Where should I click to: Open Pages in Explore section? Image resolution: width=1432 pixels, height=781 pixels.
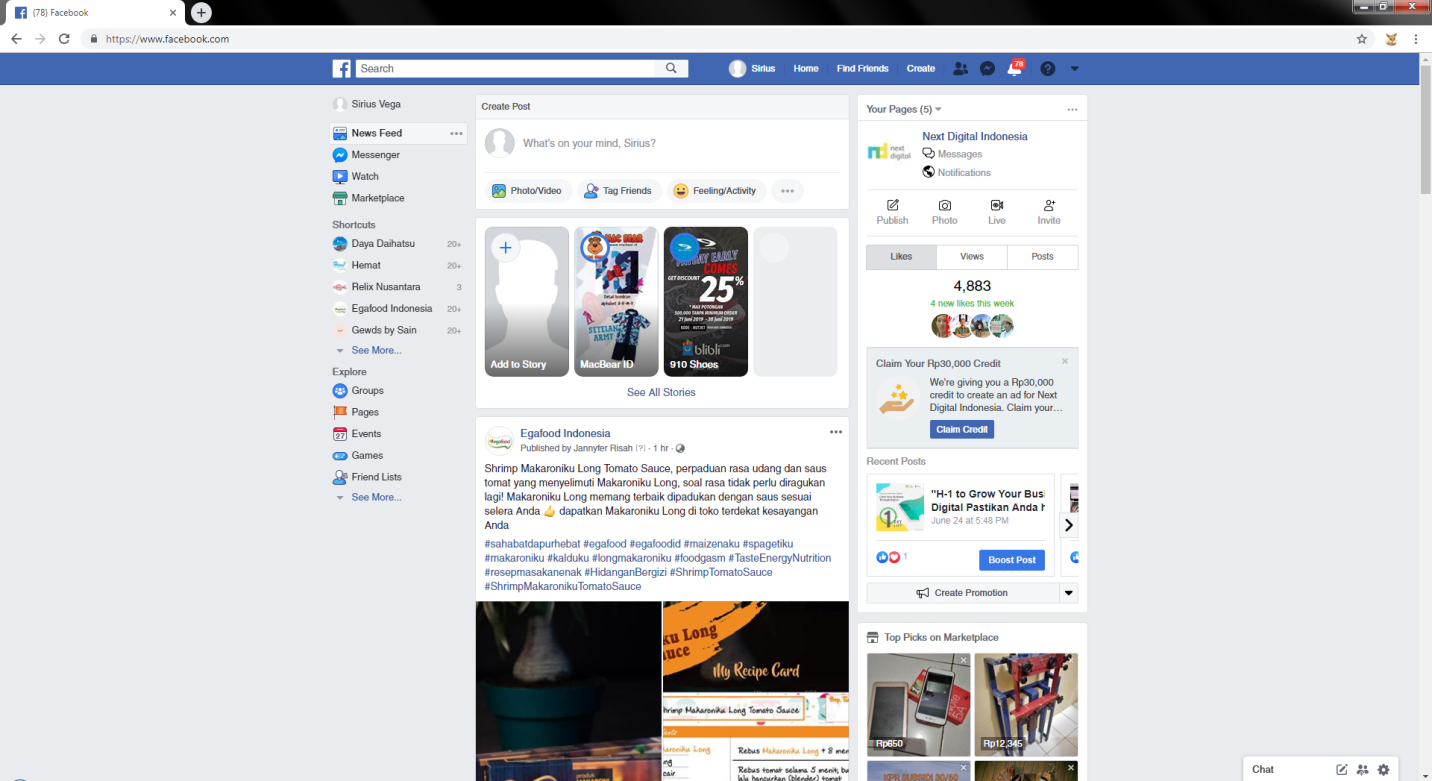click(x=365, y=412)
